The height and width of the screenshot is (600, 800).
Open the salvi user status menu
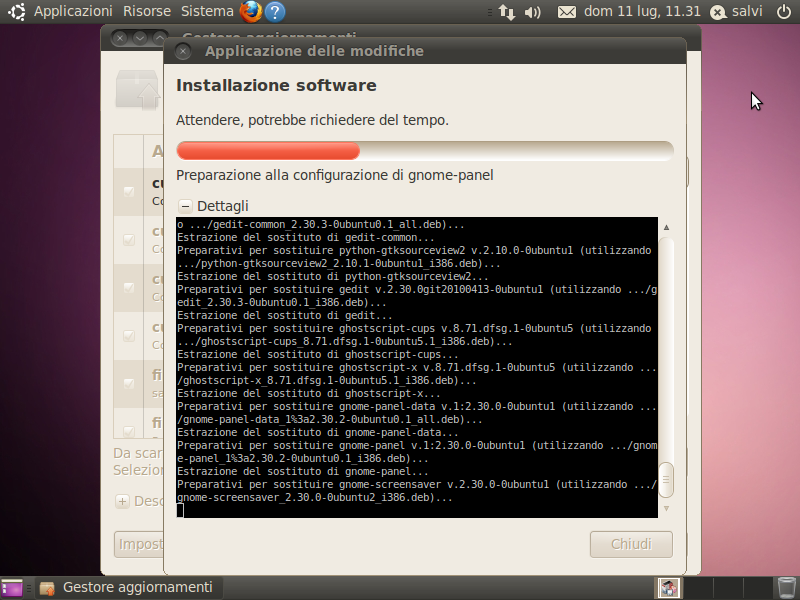736,11
